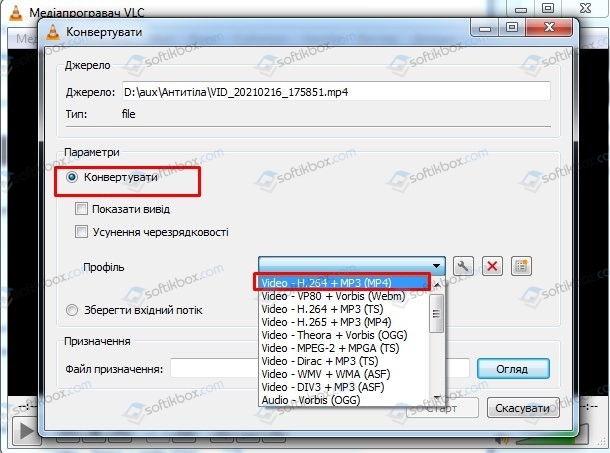Click the Огляд browse button
Image resolution: width=610 pixels, height=453 pixels.
513,369
